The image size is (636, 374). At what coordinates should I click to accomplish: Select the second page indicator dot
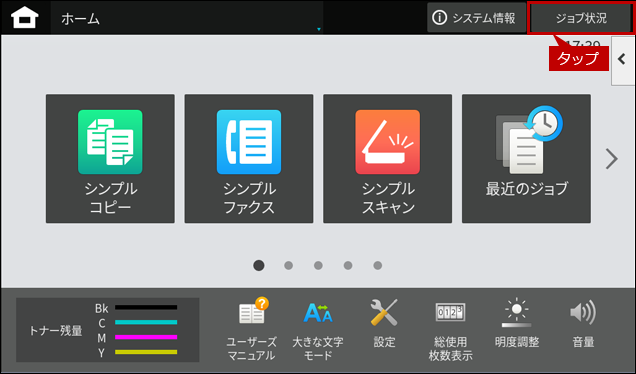pos(288,265)
